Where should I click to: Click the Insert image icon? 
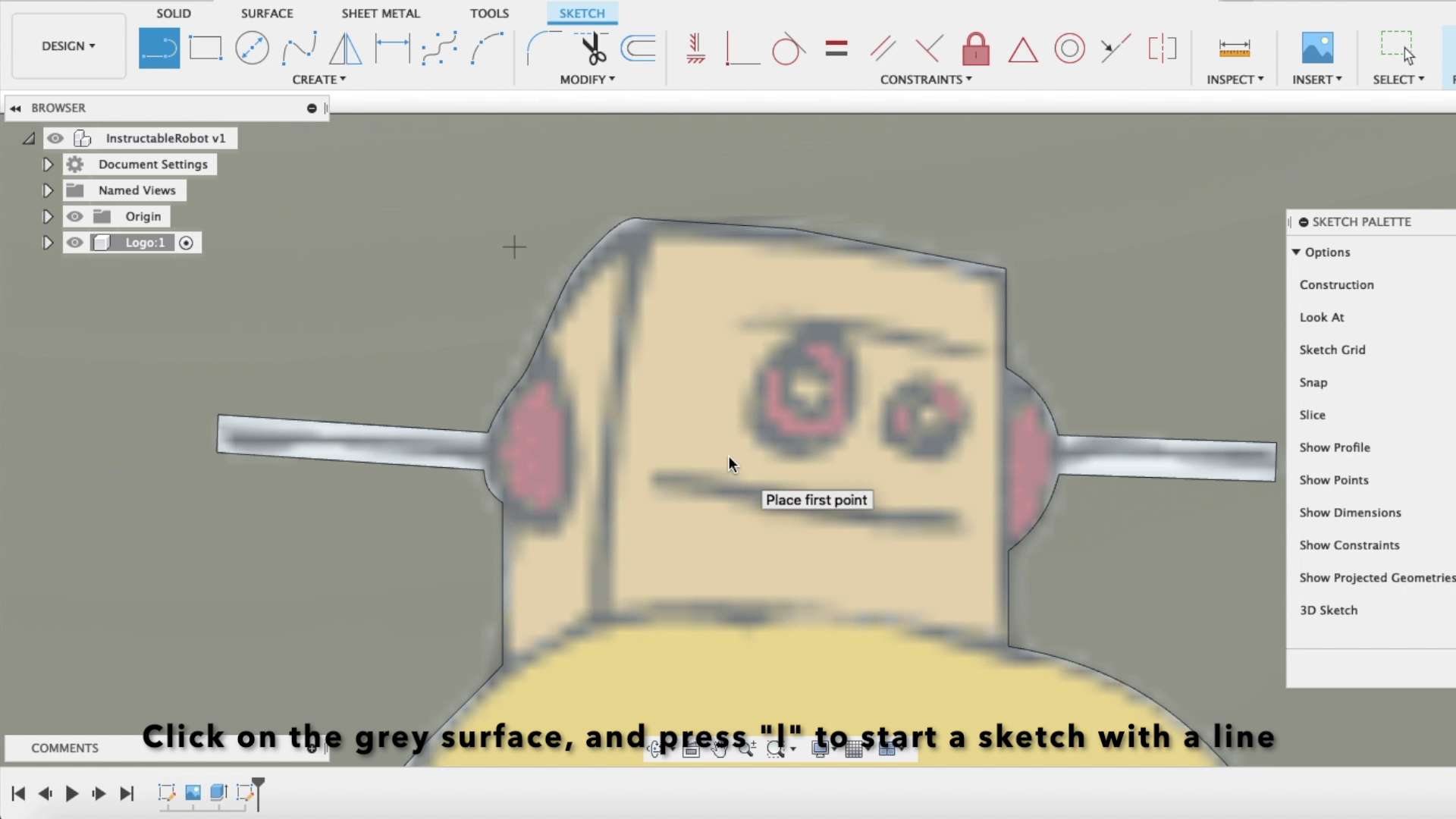[x=1317, y=49]
